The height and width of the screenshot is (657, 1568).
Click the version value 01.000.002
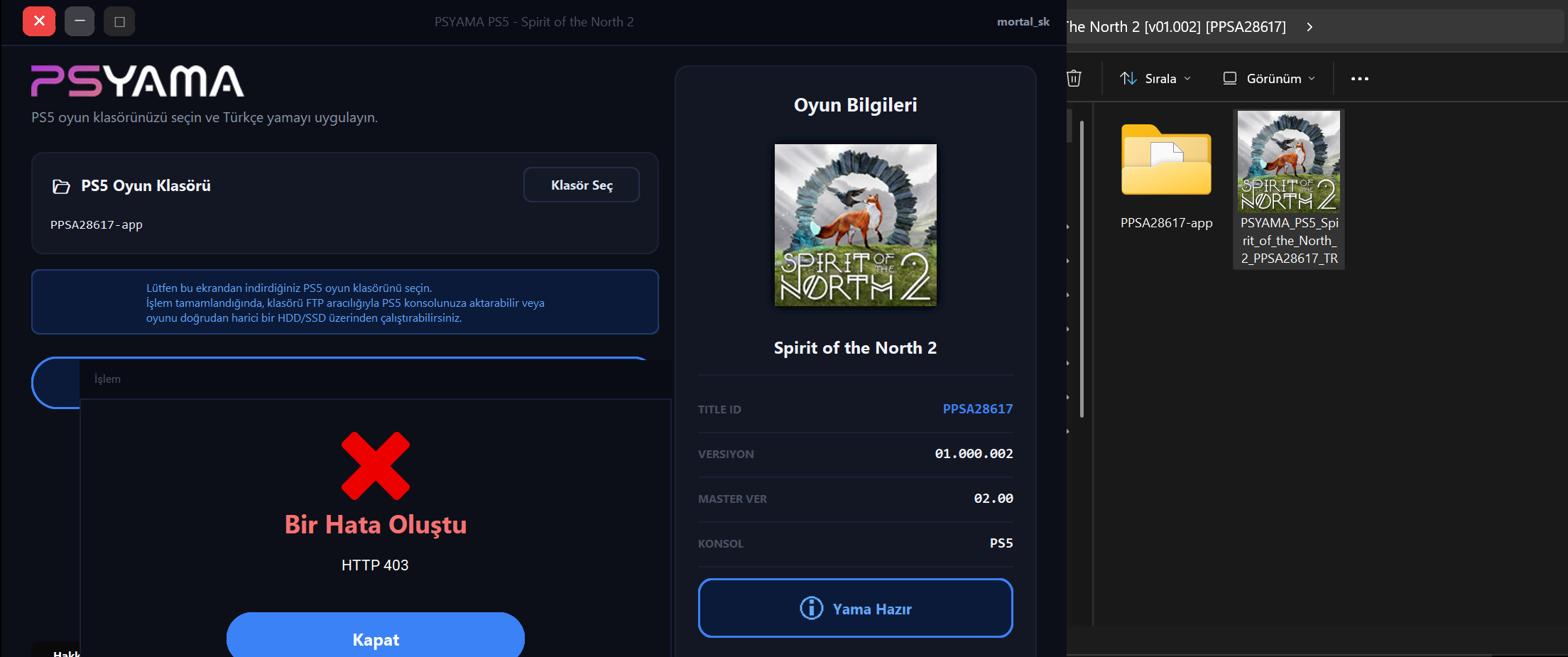pyautogui.click(x=974, y=453)
